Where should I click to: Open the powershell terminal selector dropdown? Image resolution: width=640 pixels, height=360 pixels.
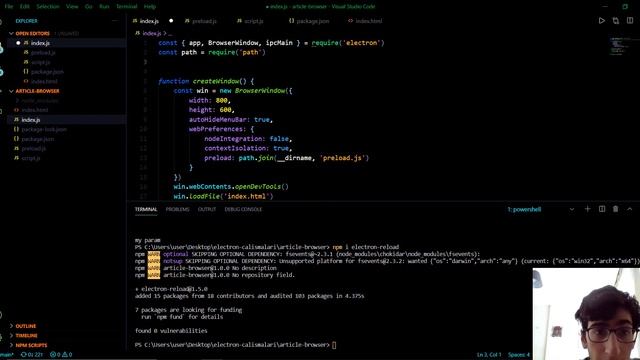point(541,209)
